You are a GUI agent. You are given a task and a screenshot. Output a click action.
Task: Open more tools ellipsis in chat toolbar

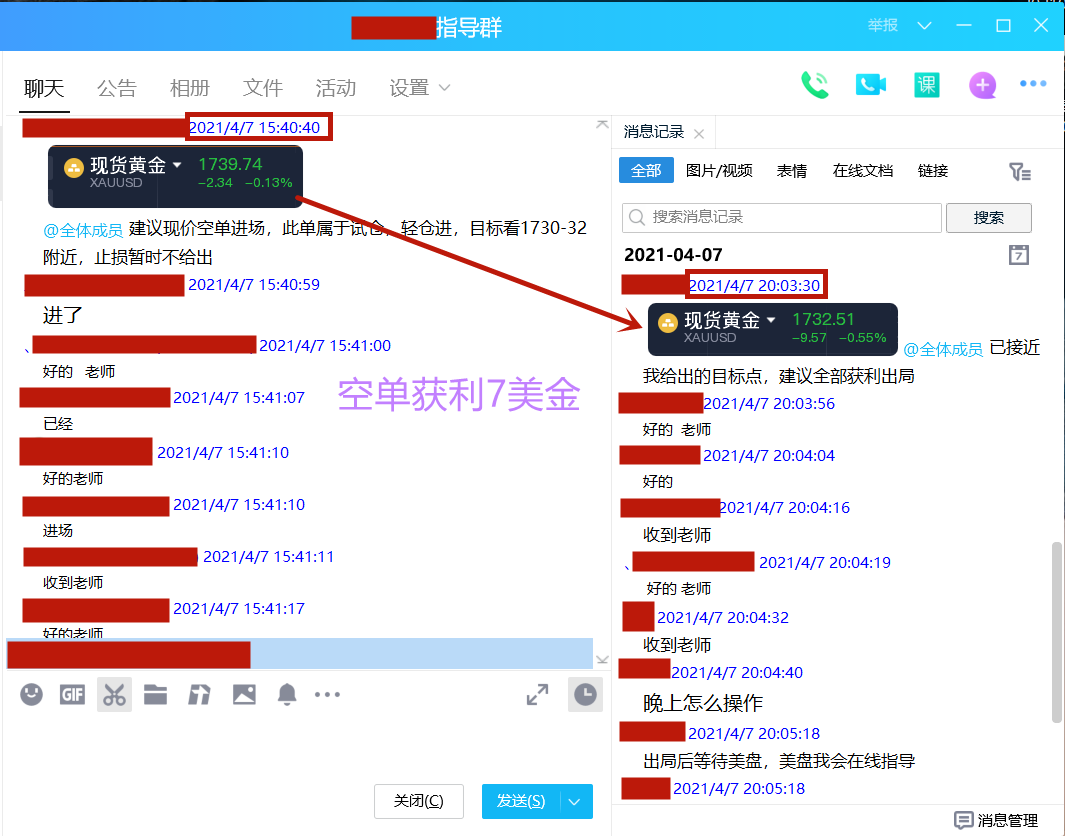[x=327, y=694]
